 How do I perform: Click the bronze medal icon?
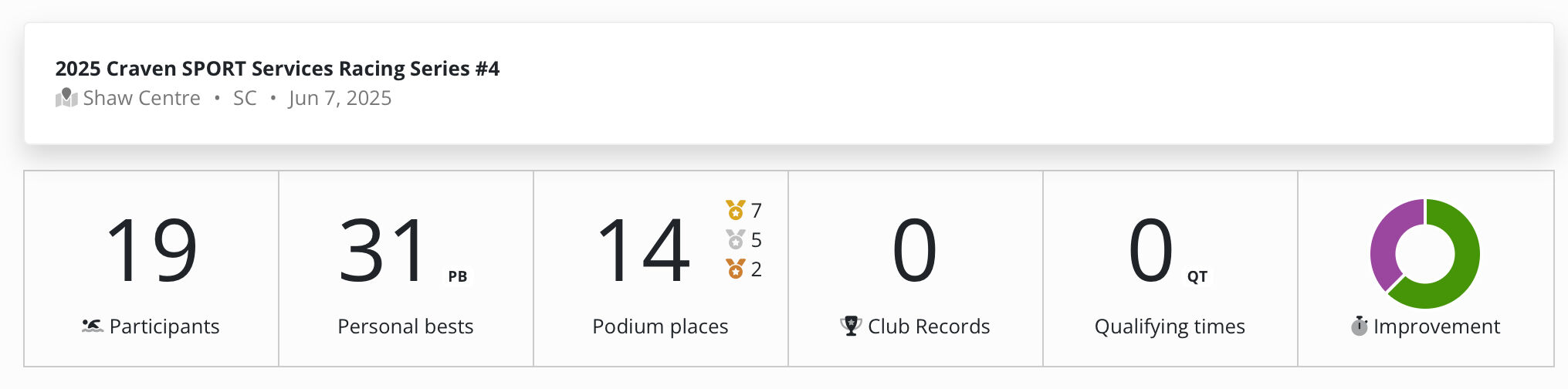tap(736, 269)
